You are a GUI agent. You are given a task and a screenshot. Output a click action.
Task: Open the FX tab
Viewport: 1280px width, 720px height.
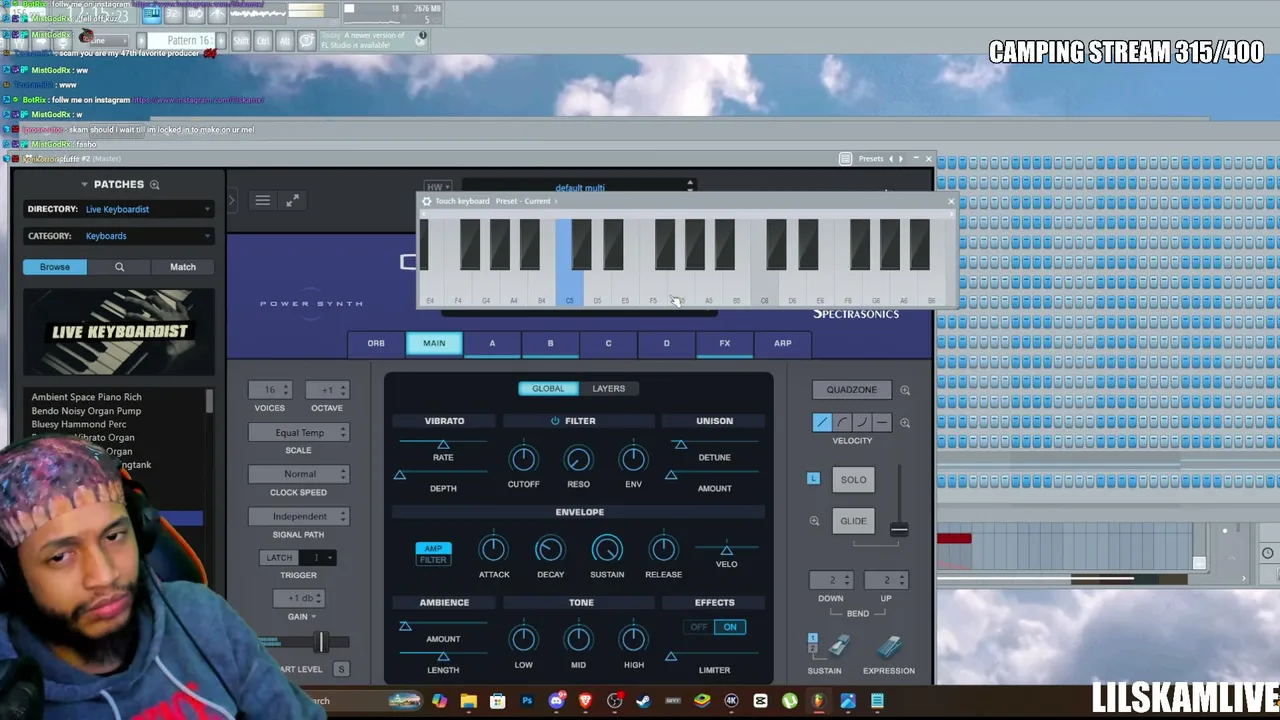725,344
